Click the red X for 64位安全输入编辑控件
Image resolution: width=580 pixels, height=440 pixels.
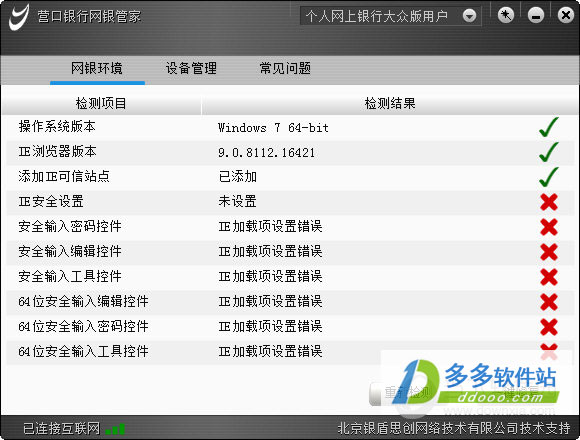[549, 302]
